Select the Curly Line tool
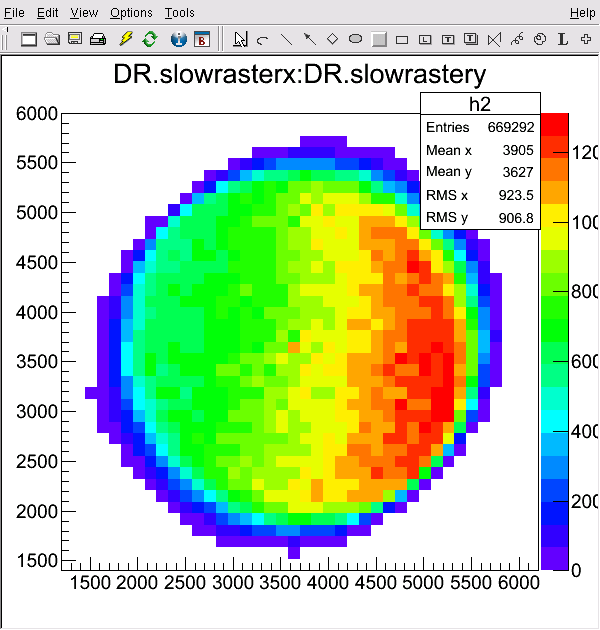This screenshot has width=600, height=630. [517, 39]
